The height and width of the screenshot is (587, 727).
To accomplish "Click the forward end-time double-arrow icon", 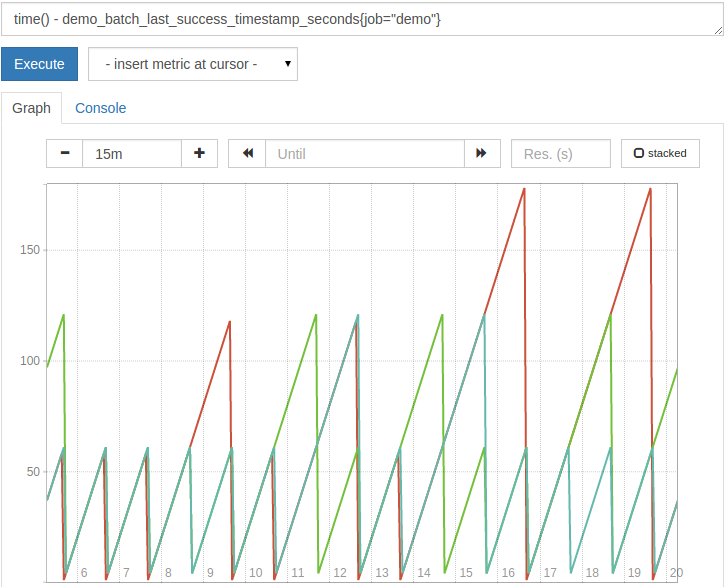I will point(481,153).
